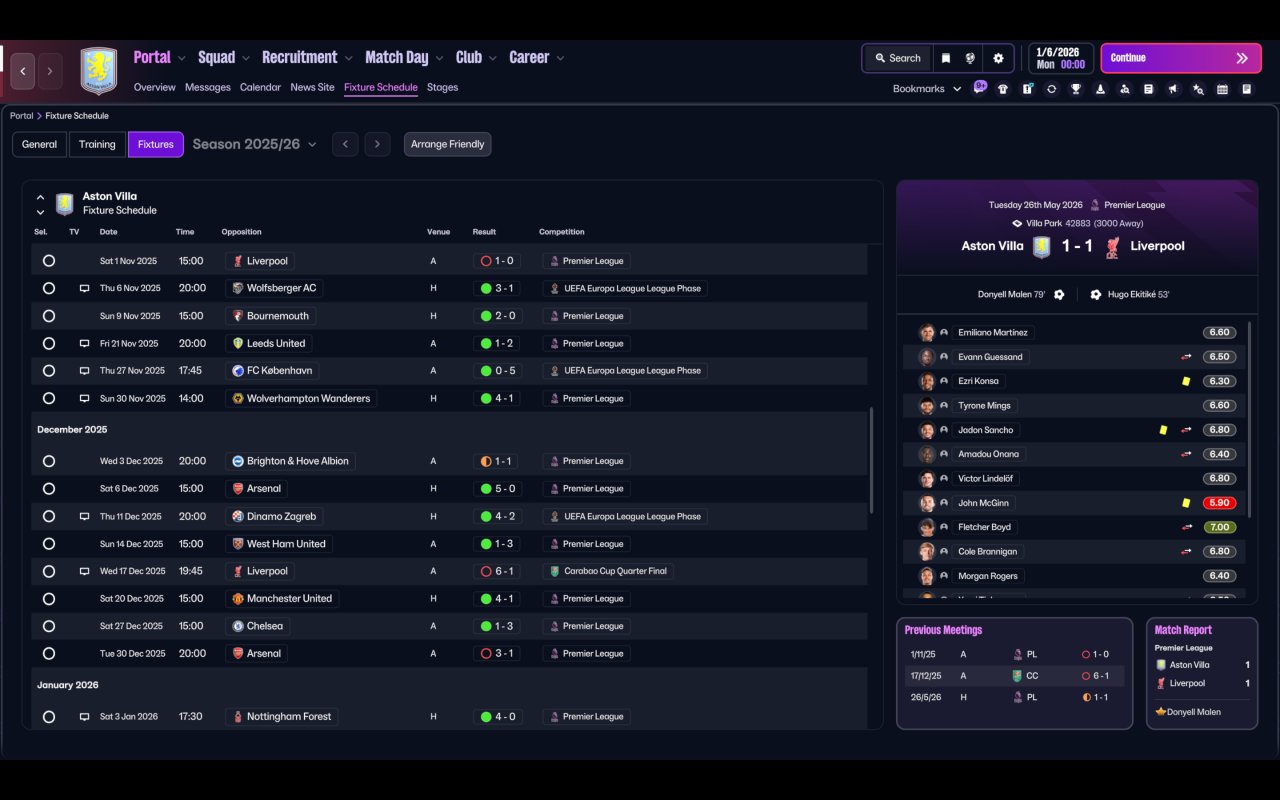Open the shirt bookmark icon
This screenshot has height=800, width=1280.
tap(1003, 89)
